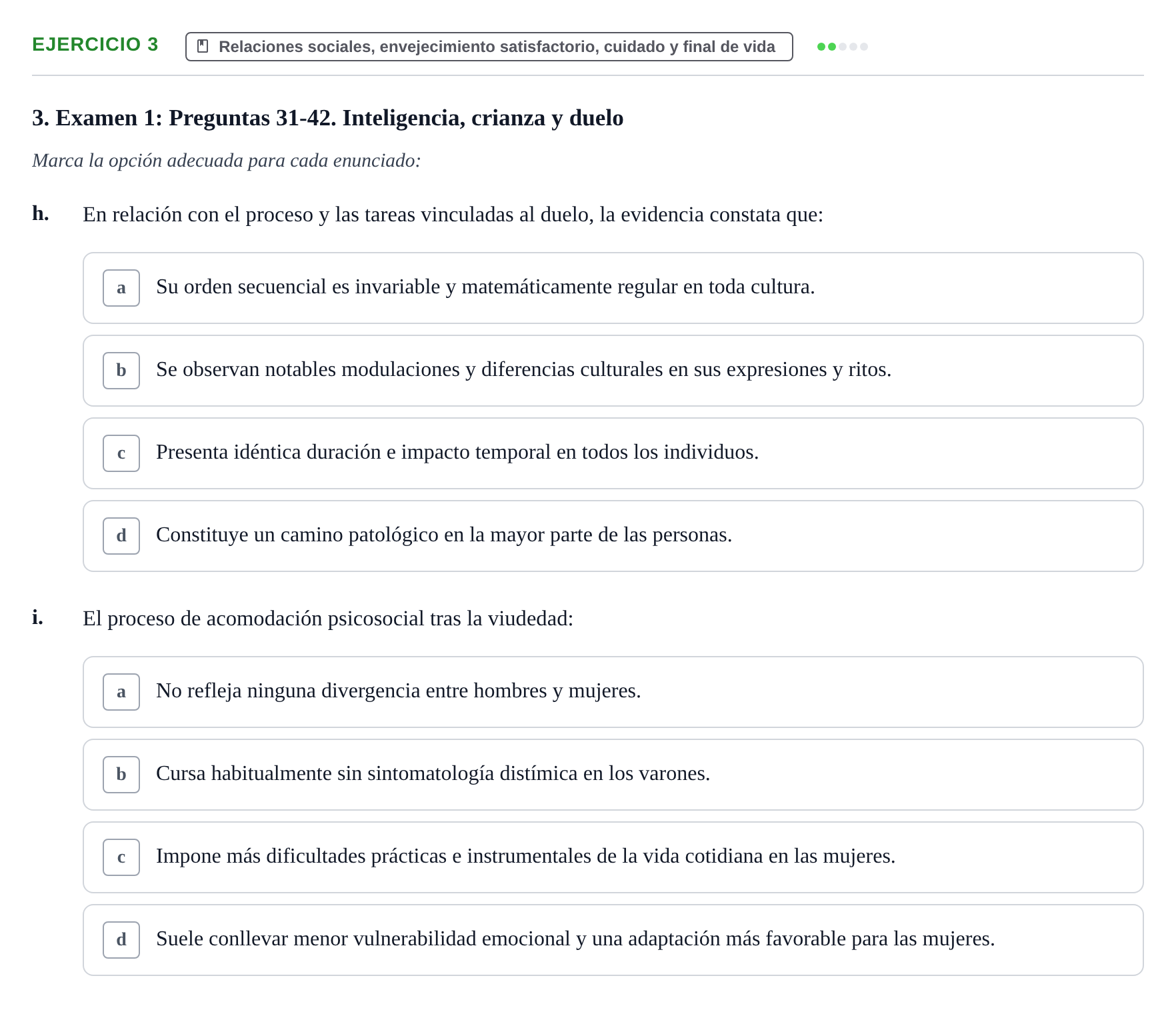The width and height of the screenshot is (1176, 1020).
Task: Click the bookmark icon in topic tag
Action: 203,47
